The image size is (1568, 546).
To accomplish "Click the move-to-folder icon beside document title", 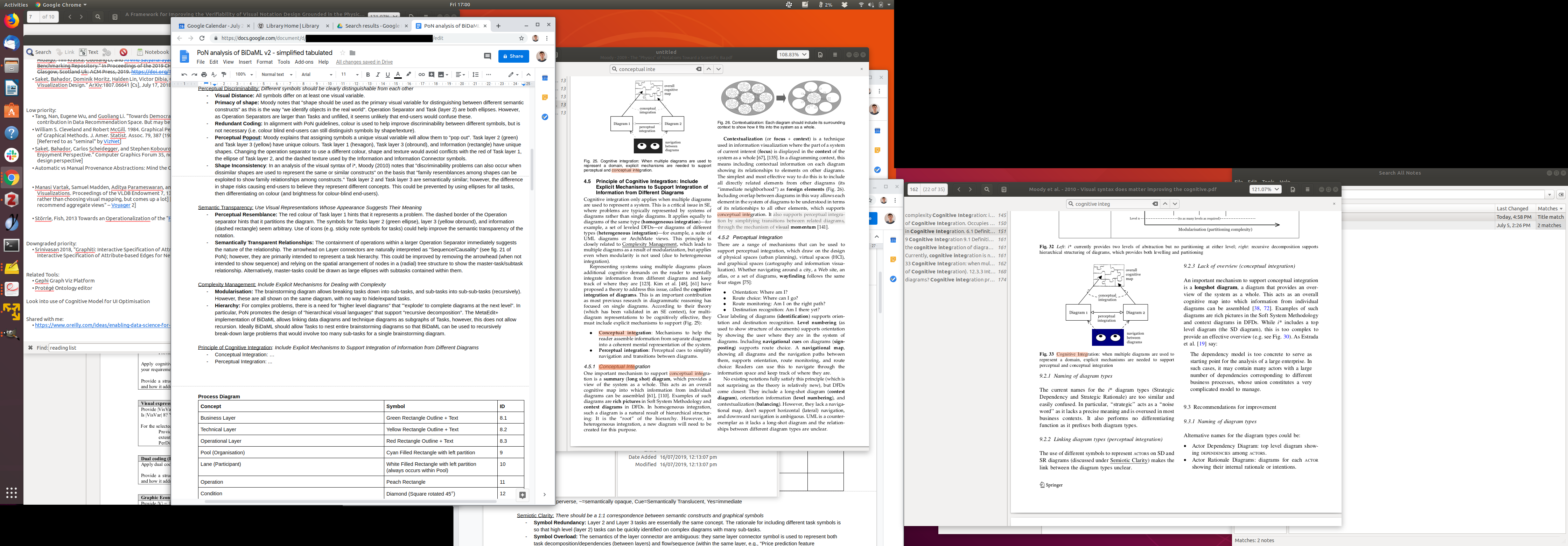I will click(x=352, y=53).
